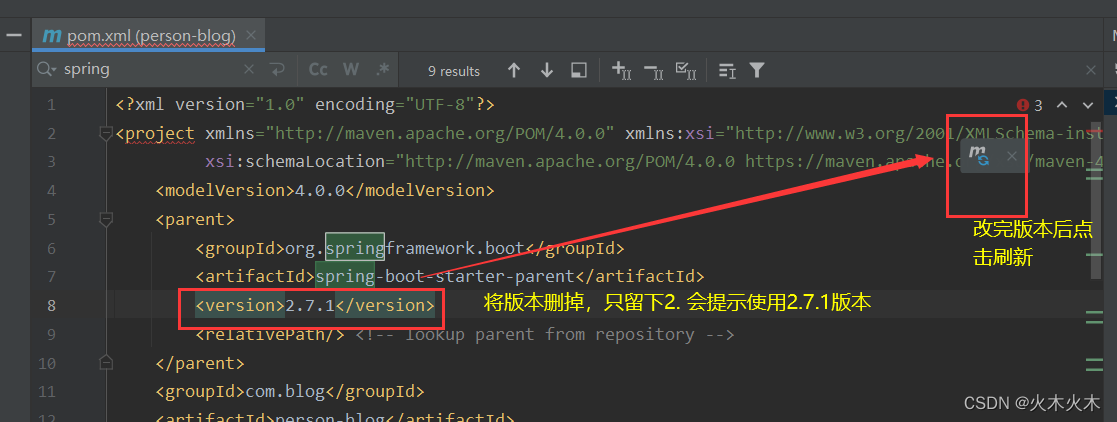The height and width of the screenshot is (422, 1117).
Task: Select the pom.xml (person-blog) editor tab
Action: (148, 36)
